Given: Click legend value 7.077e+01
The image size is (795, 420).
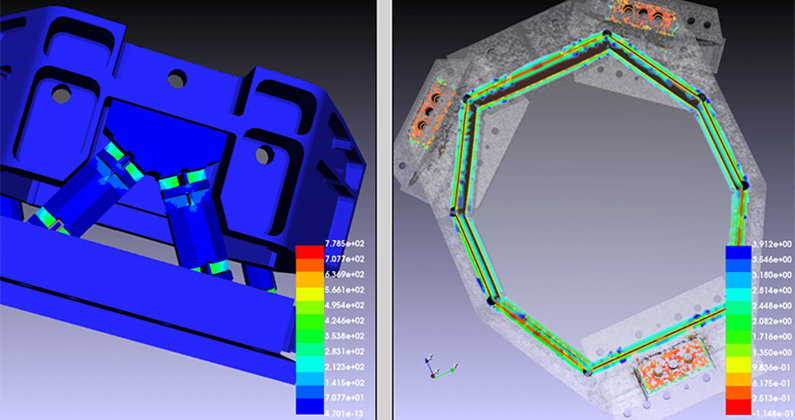Looking at the screenshot, I should [345, 398].
